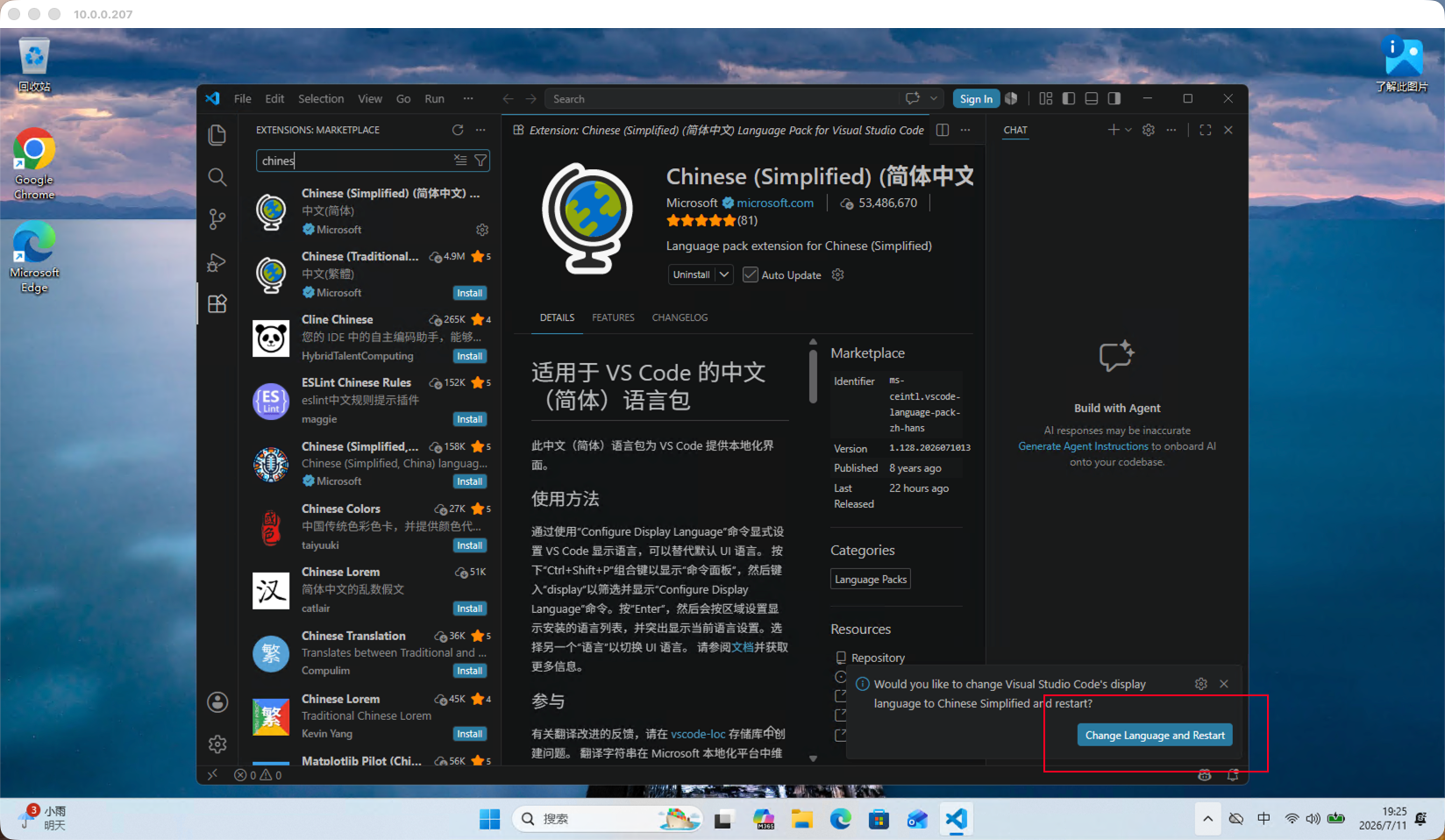This screenshot has width=1445, height=840.
Task: Open Google Chrome from the desktop
Action: point(34,164)
